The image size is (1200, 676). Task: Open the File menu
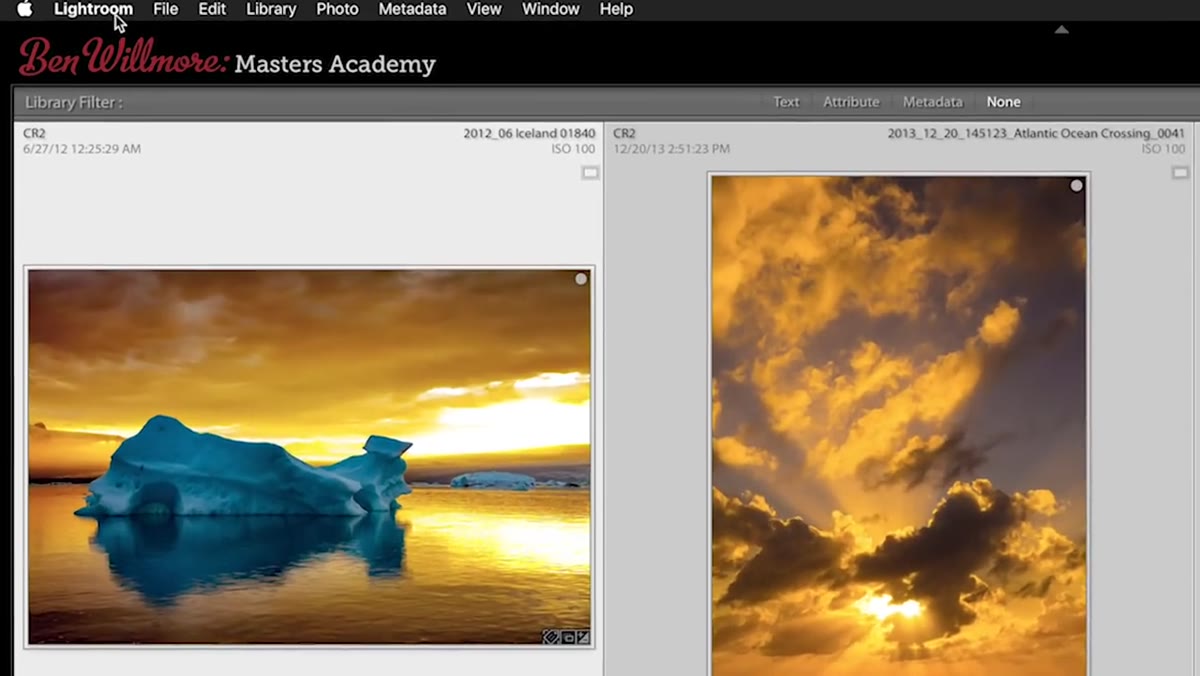click(165, 9)
